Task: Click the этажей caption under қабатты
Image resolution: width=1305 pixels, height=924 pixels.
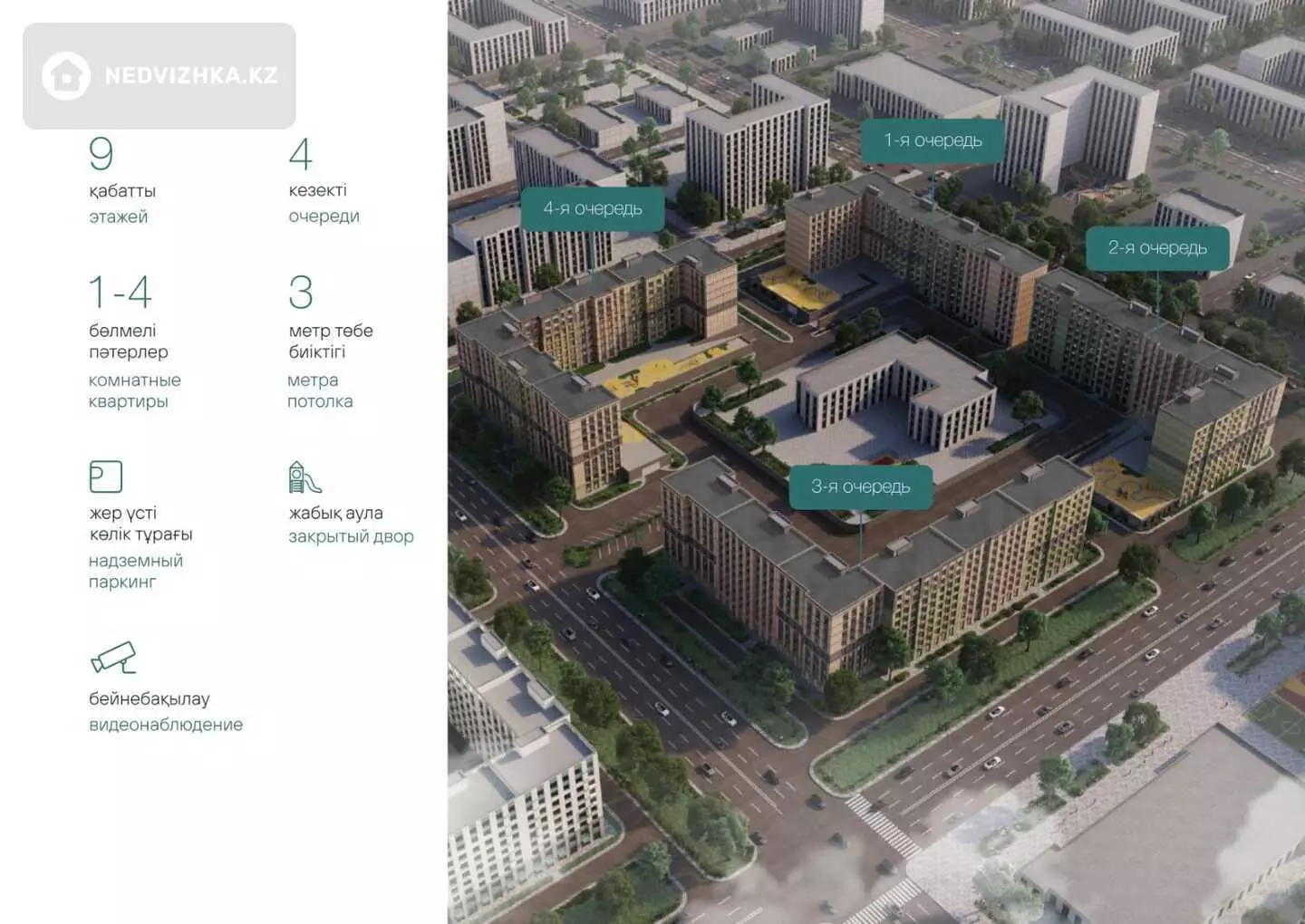Action: point(118,217)
